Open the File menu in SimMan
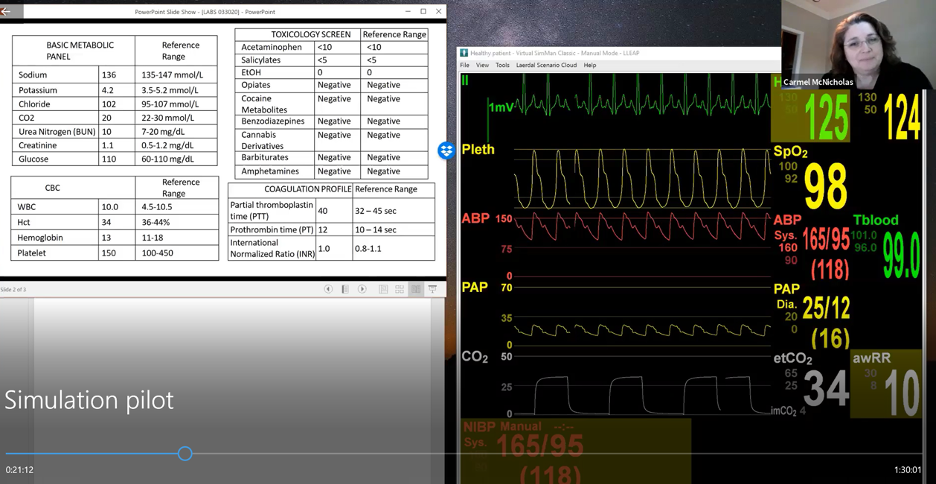The height and width of the screenshot is (484, 936). (465, 65)
